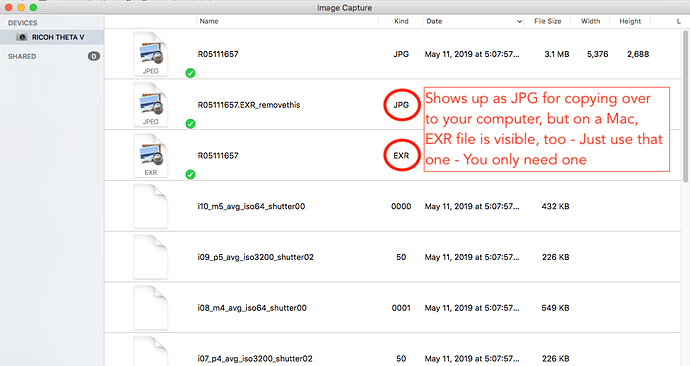Click kind value 50 for i07_p4 file
Screen dimensions: 690x366
pos(401,359)
